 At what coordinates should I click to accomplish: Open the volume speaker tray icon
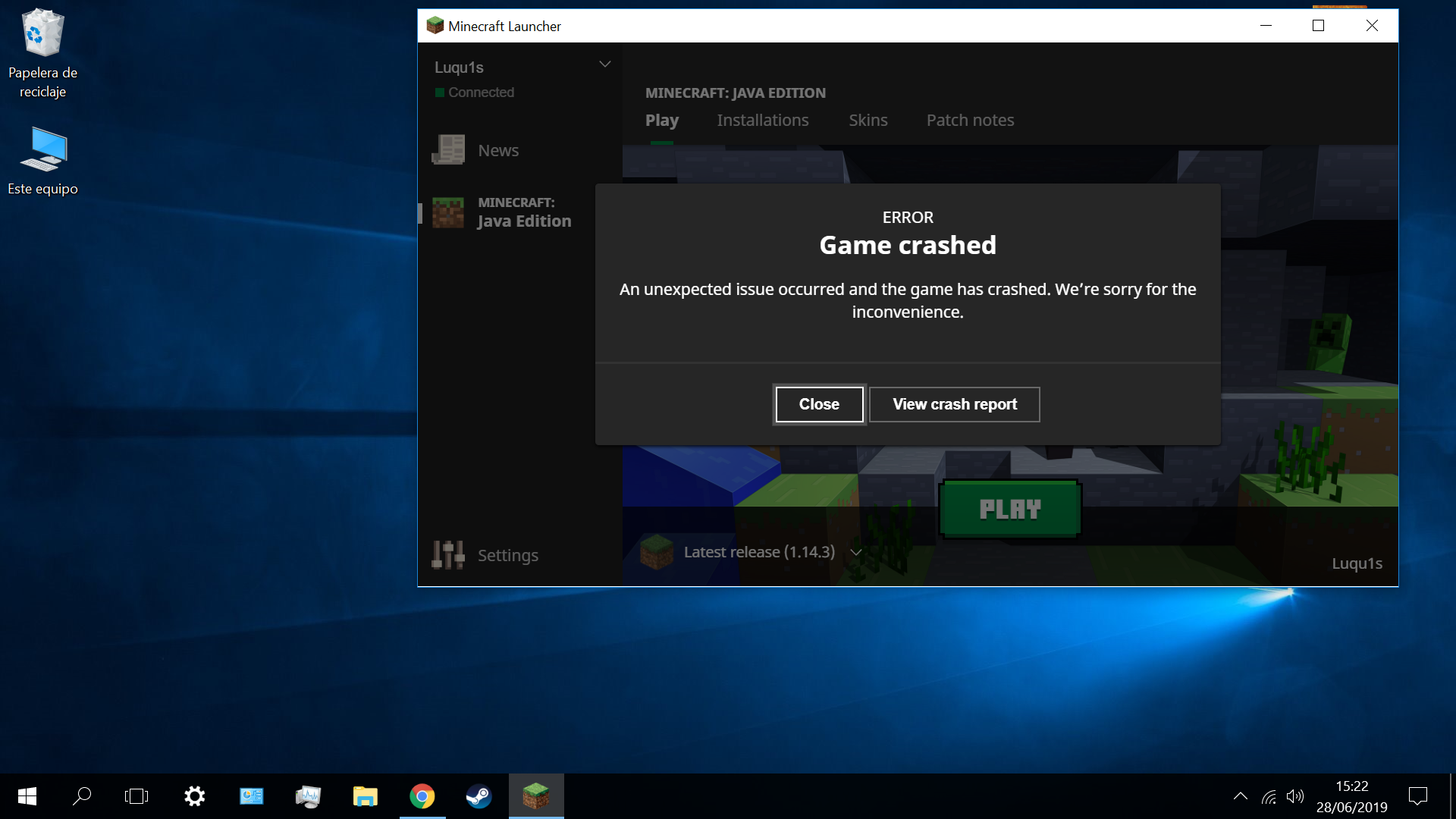pos(1295,796)
